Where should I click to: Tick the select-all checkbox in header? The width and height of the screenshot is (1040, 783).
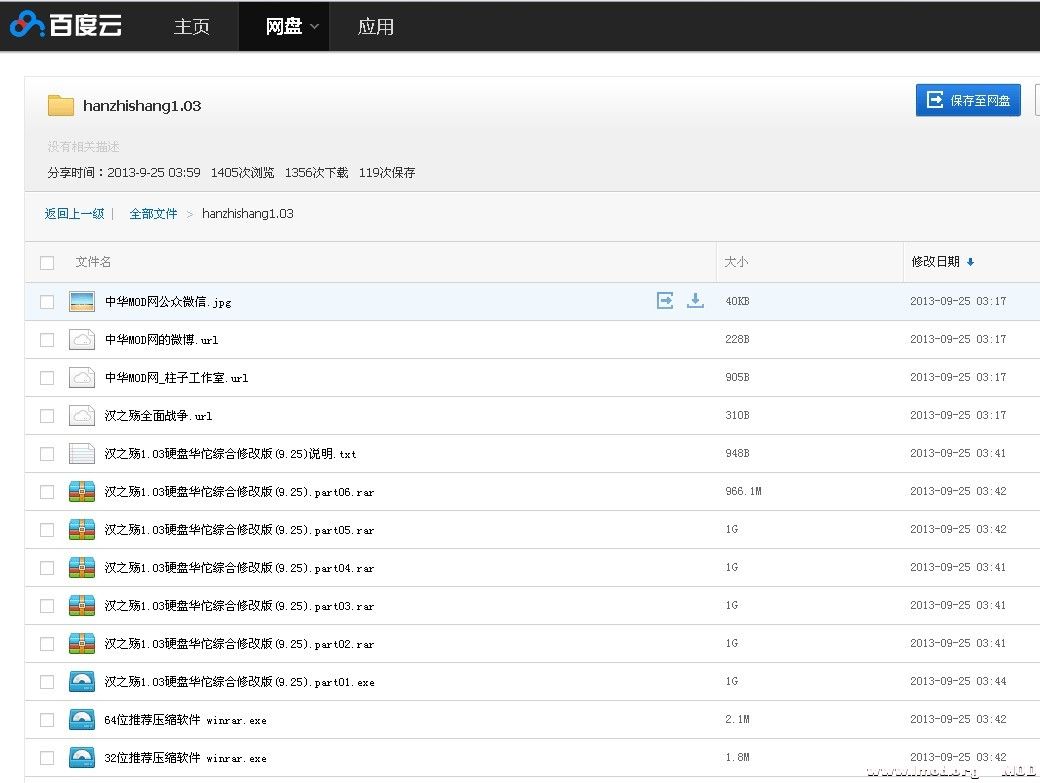click(x=47, y=263)
